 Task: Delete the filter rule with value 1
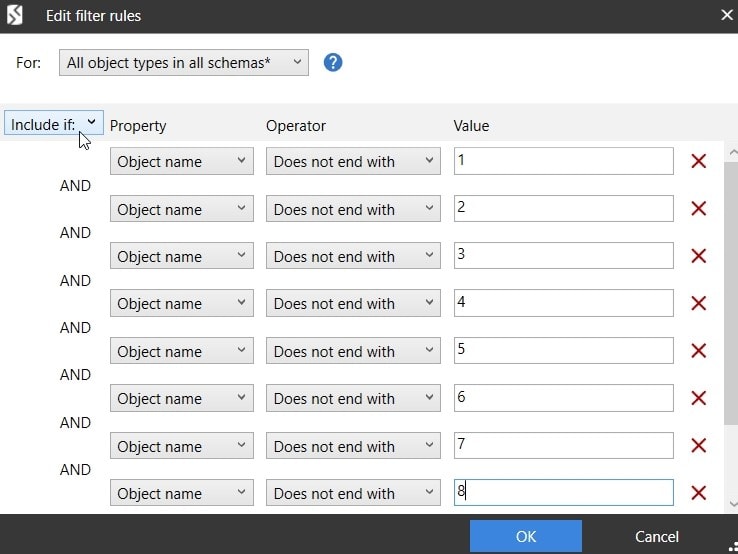[698, 161]
